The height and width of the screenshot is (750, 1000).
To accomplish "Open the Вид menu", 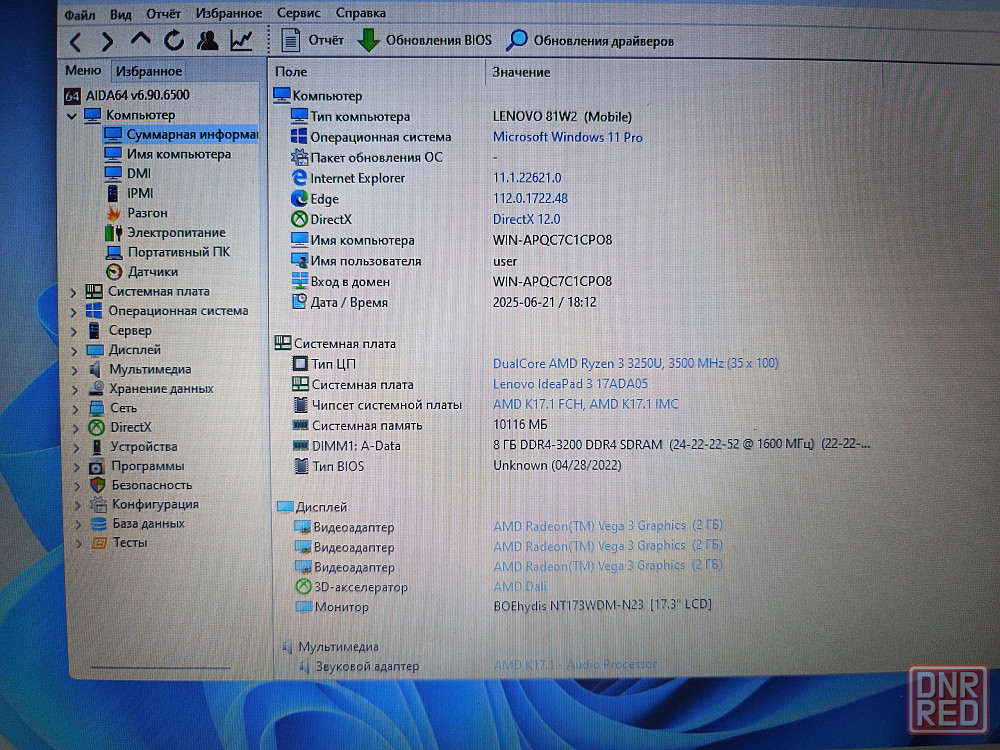I will coord(121,14).
